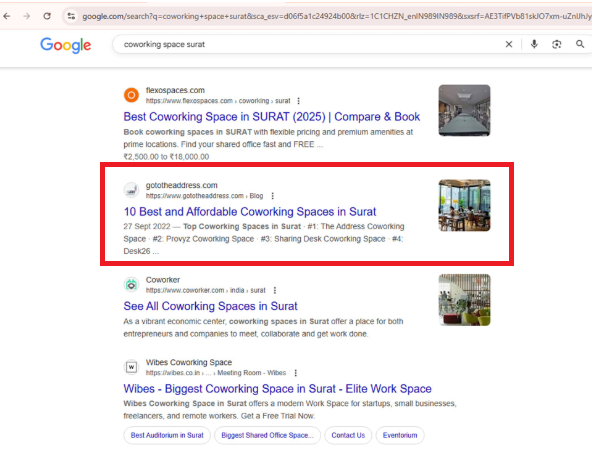
Task: Open Wibes - Biggest Coworking Space in Surat
Action: coord(278,389)
